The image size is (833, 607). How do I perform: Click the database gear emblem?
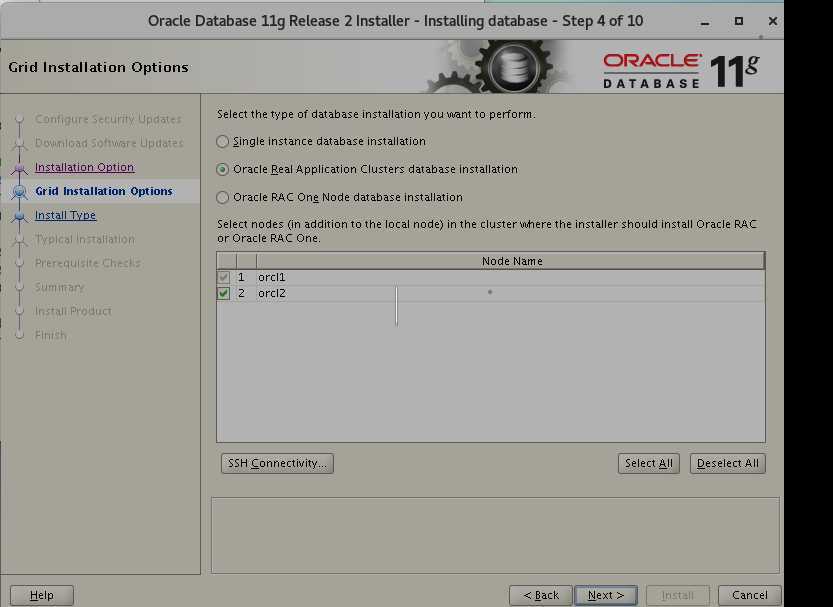point(512,67)
